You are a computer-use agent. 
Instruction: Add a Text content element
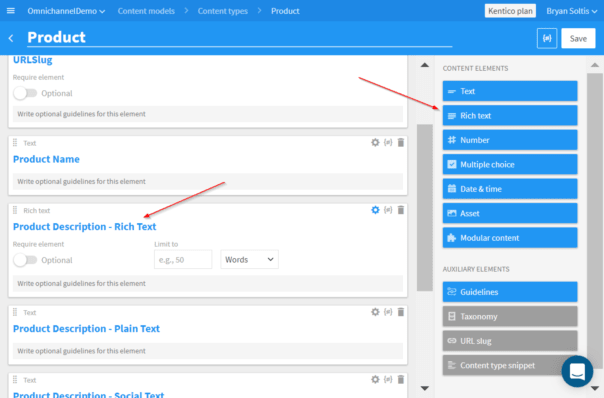510,91
